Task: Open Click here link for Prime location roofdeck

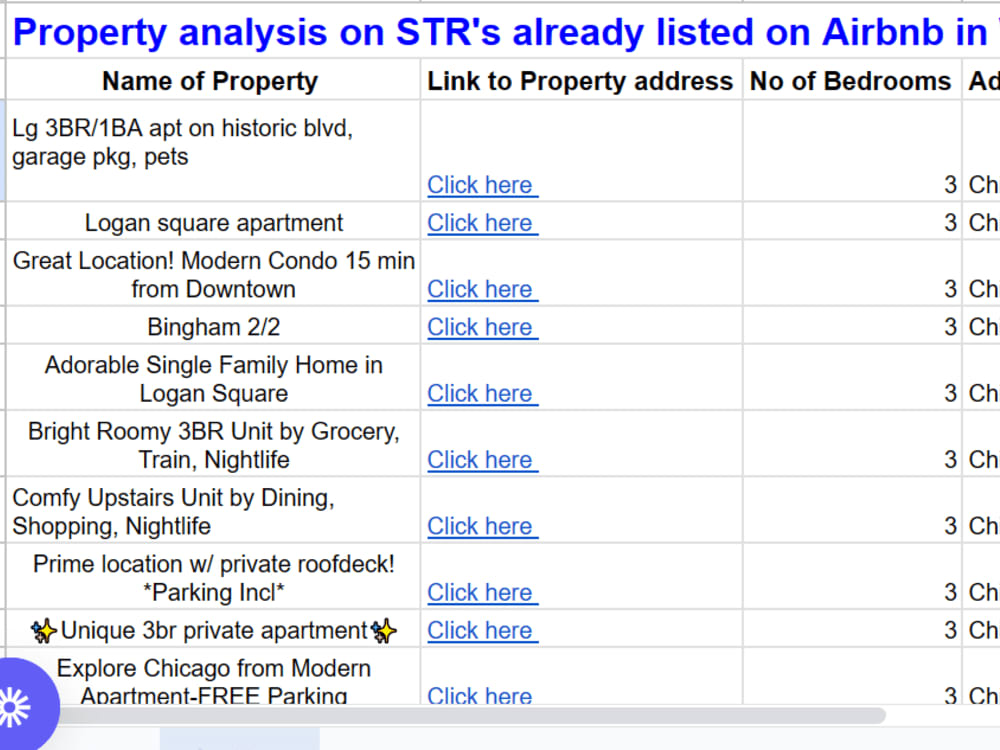Action: pos(482,592)
